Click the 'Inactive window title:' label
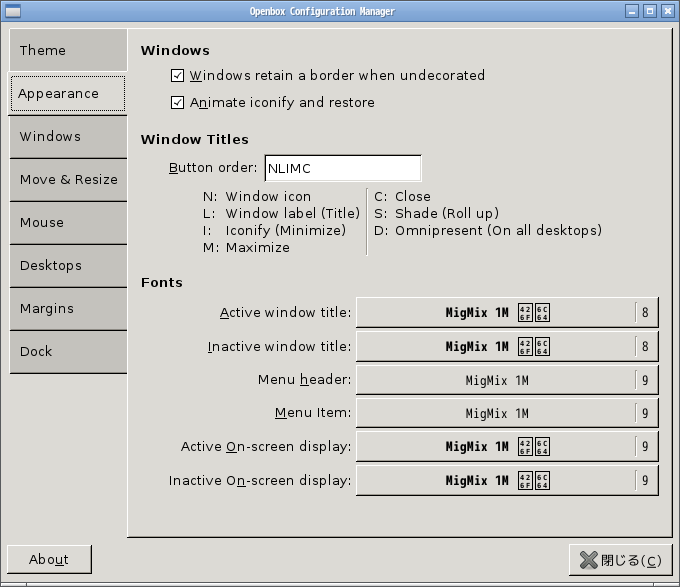The image size is (680, 587). (x=279, y=346)
